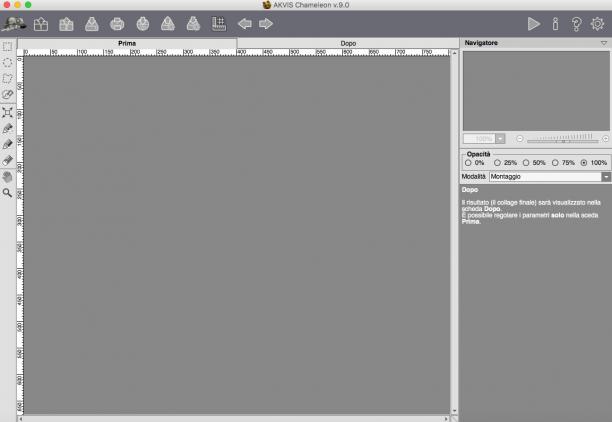Click the horizontal scrollbar left arrow
The height and width of the screenshot is (422, 612).
21,419
